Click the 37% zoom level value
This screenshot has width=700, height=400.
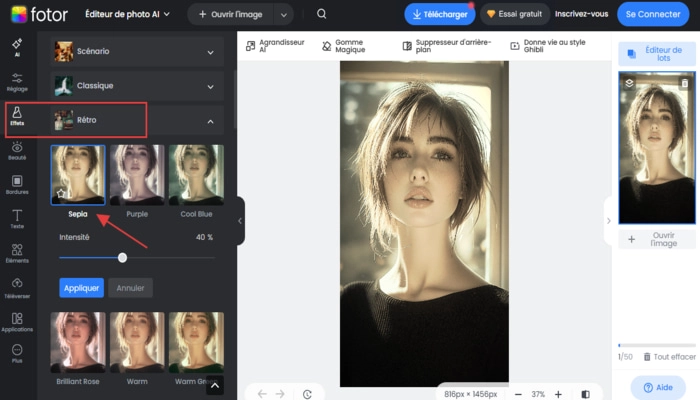538,394
